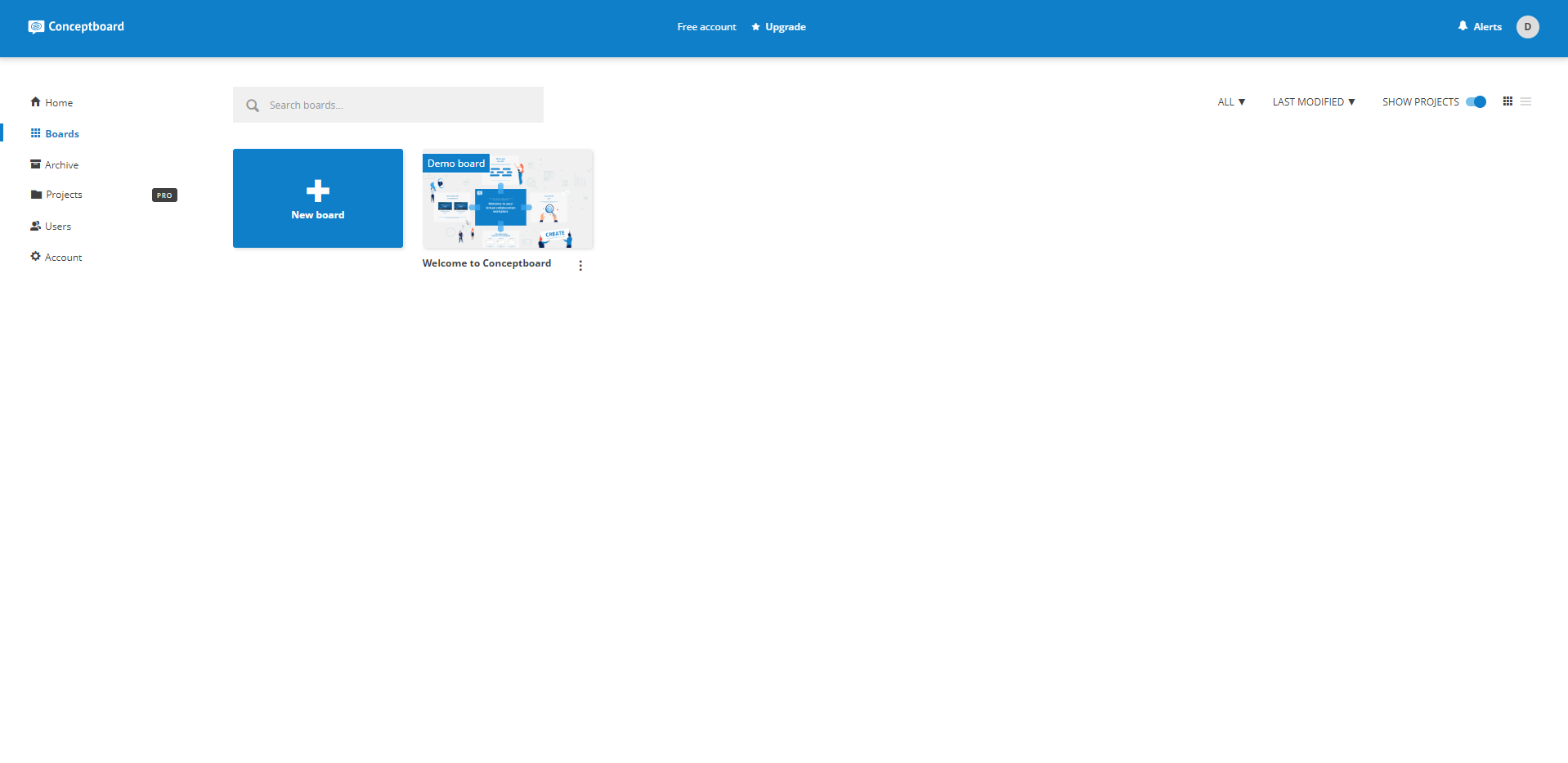Click the Free account label

click(x=706, y=27)
